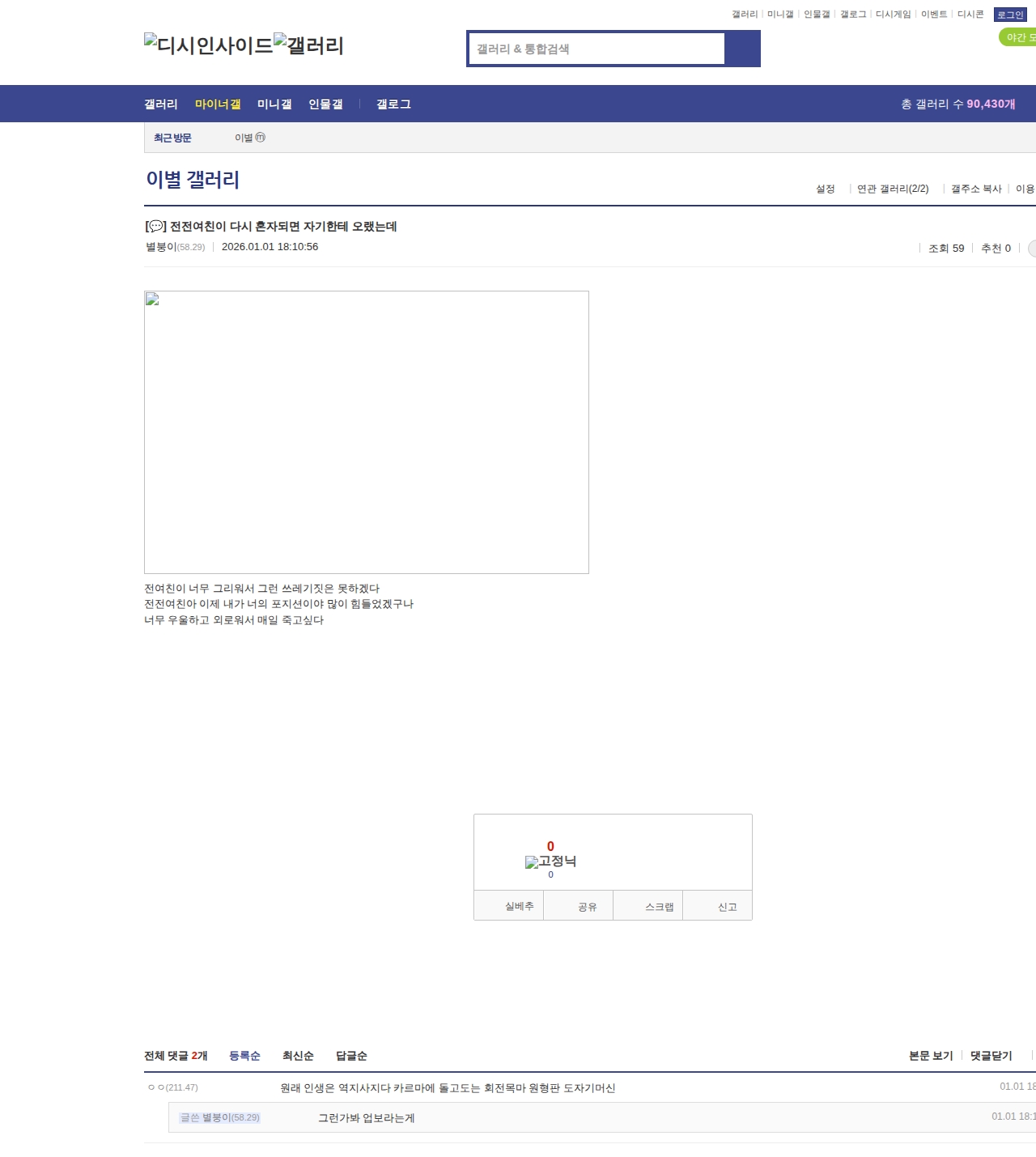Click the 로그인 button
The height and width of the screenshot is (1157, 1036).
pyautogui.click(x=1010, y=15)
